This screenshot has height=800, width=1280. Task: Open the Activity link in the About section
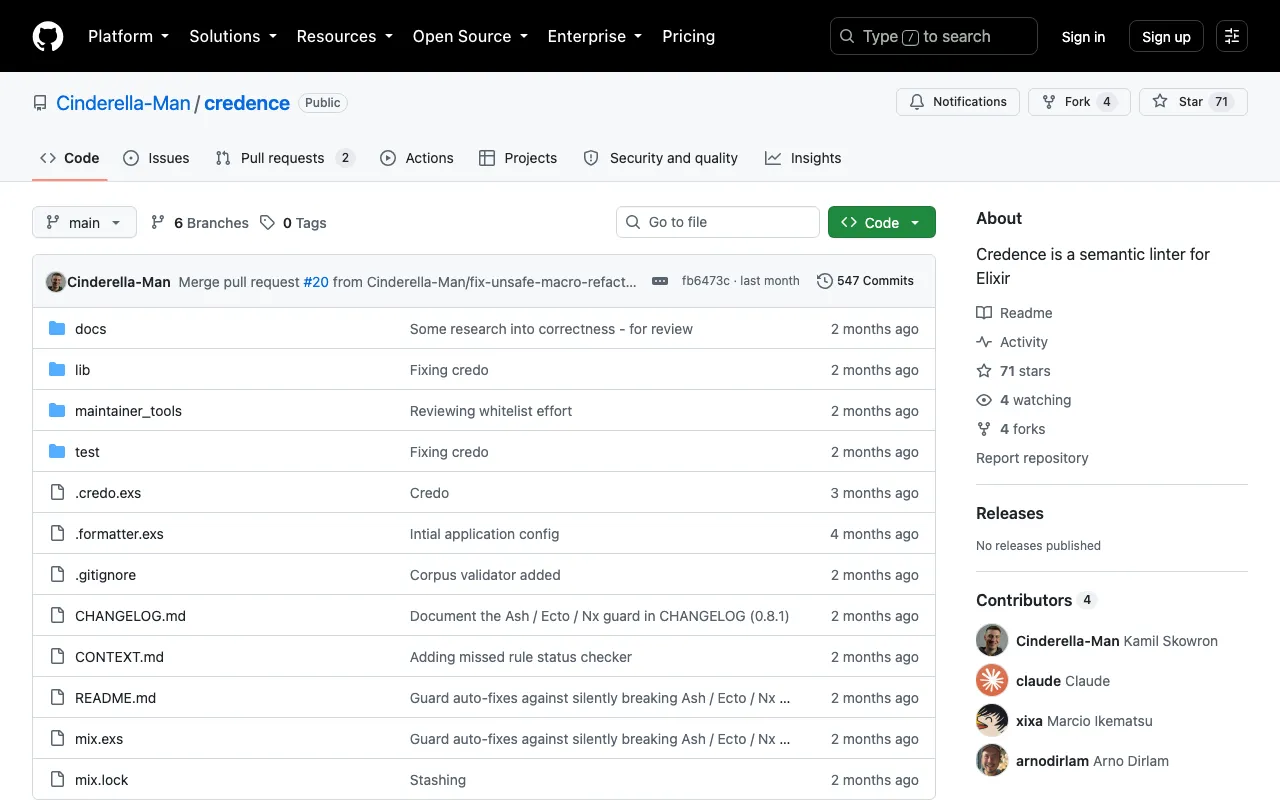(x=1012, y=342)
